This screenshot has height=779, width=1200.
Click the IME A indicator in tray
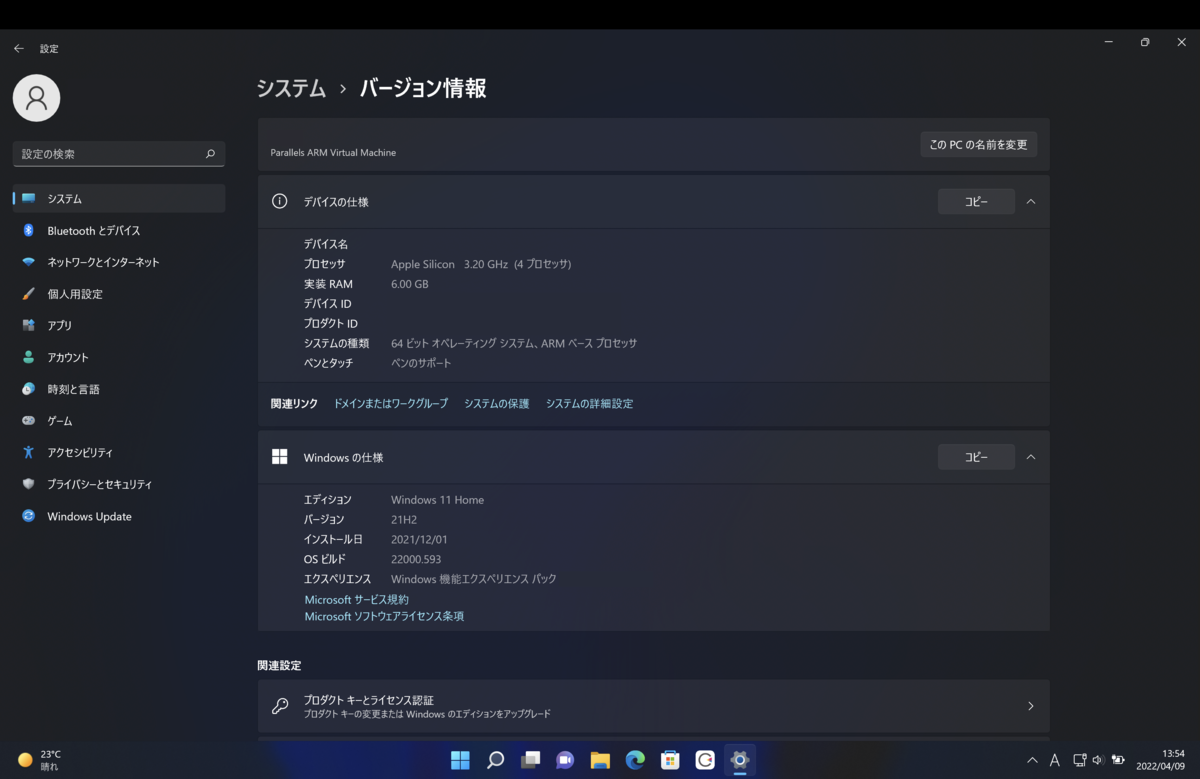click(x=1055, y=761)
